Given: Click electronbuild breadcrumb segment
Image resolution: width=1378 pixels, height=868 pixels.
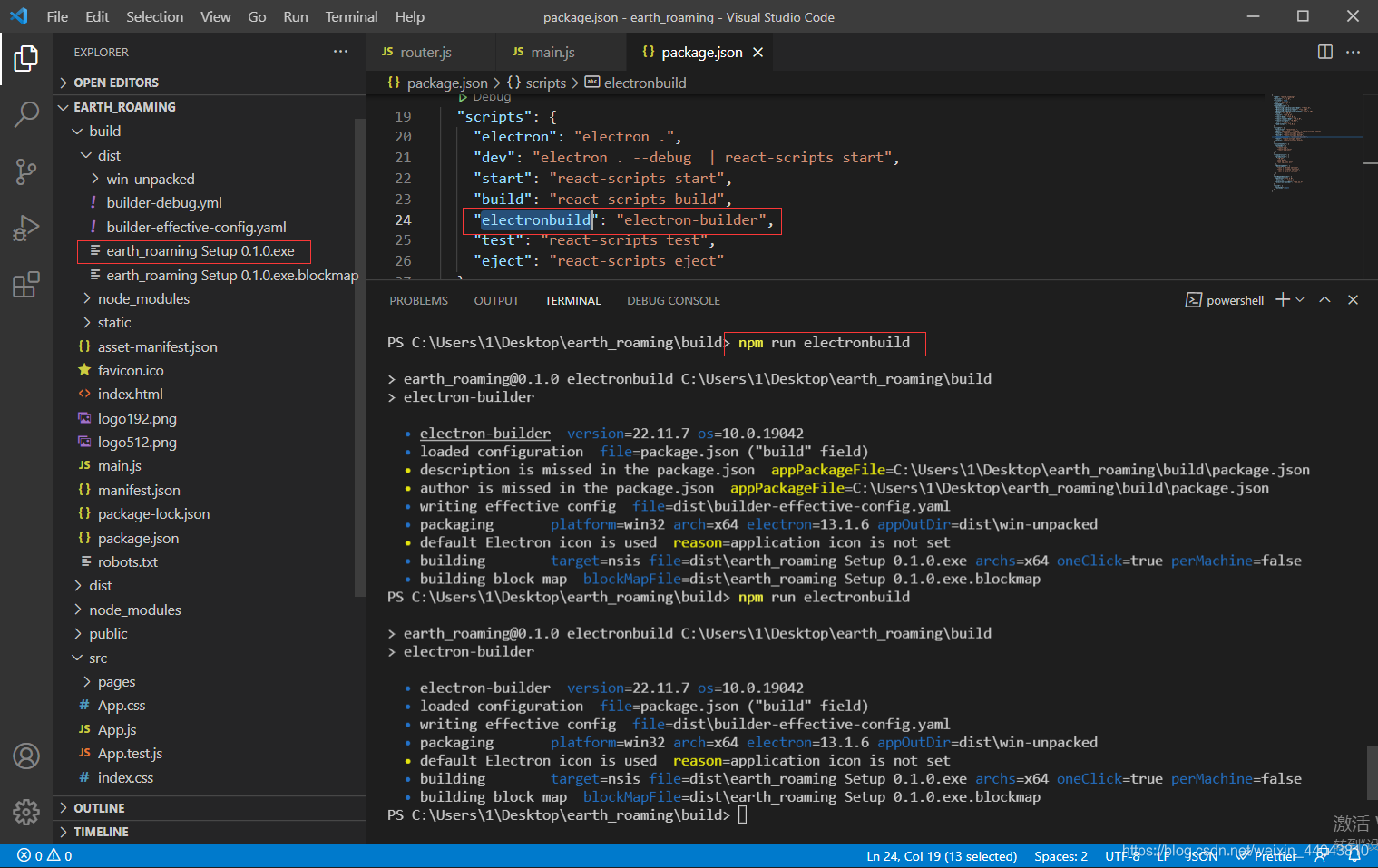Looking at the screenshot, I should point(636,83).
